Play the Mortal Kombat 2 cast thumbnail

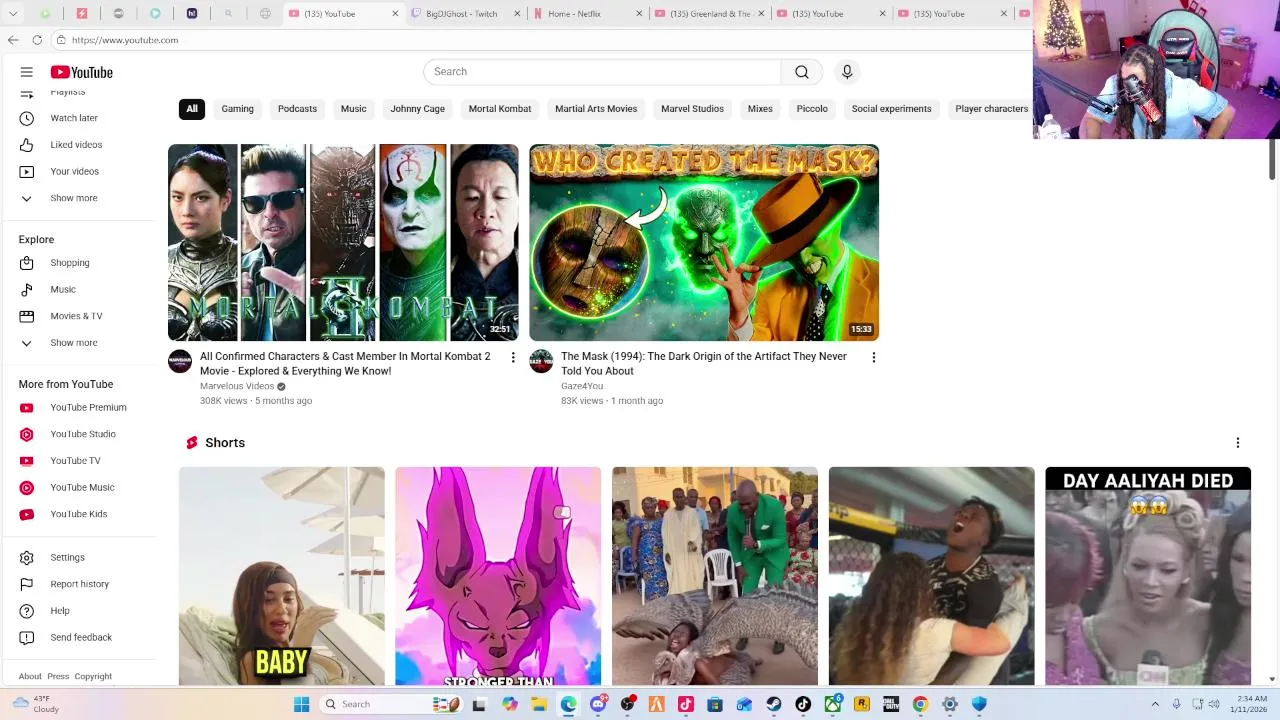coord(343,243)
